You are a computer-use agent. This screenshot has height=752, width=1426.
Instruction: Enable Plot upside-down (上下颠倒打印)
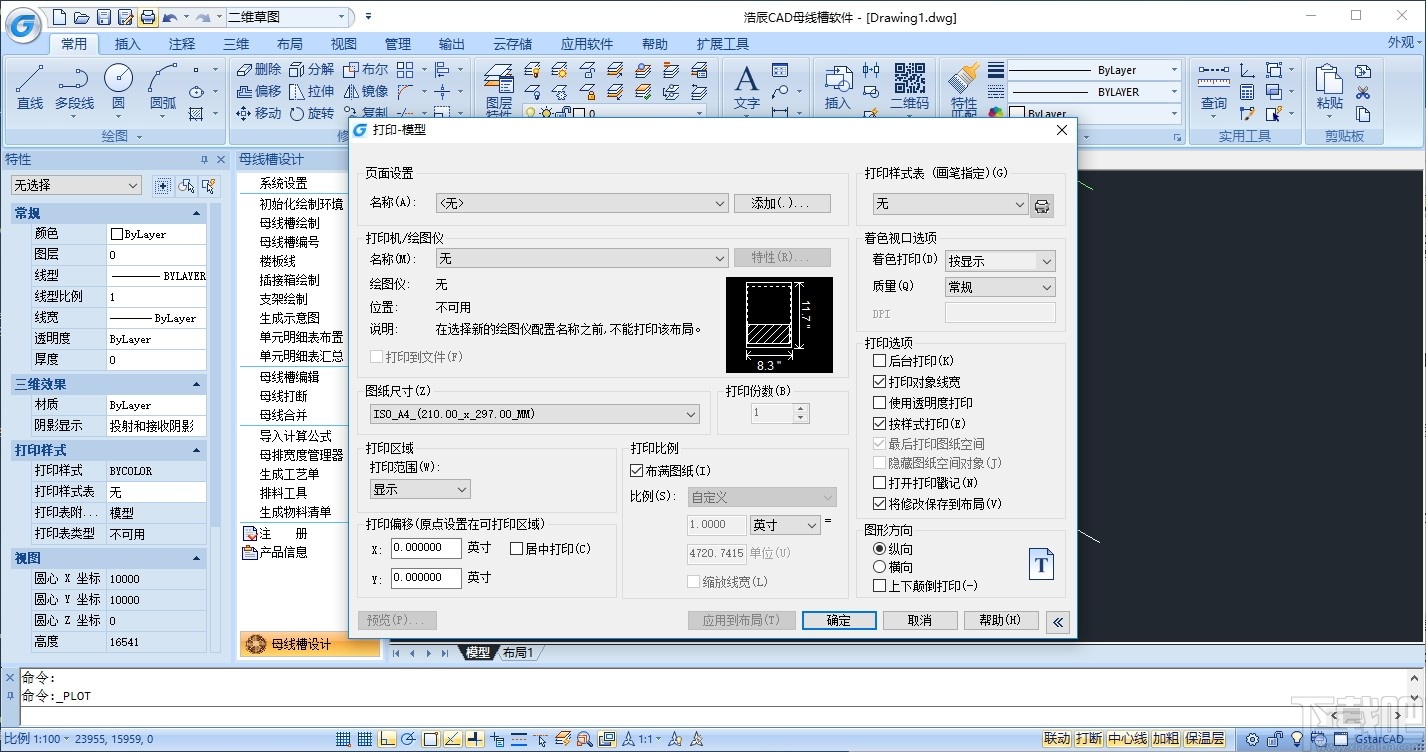coord(880,586)
